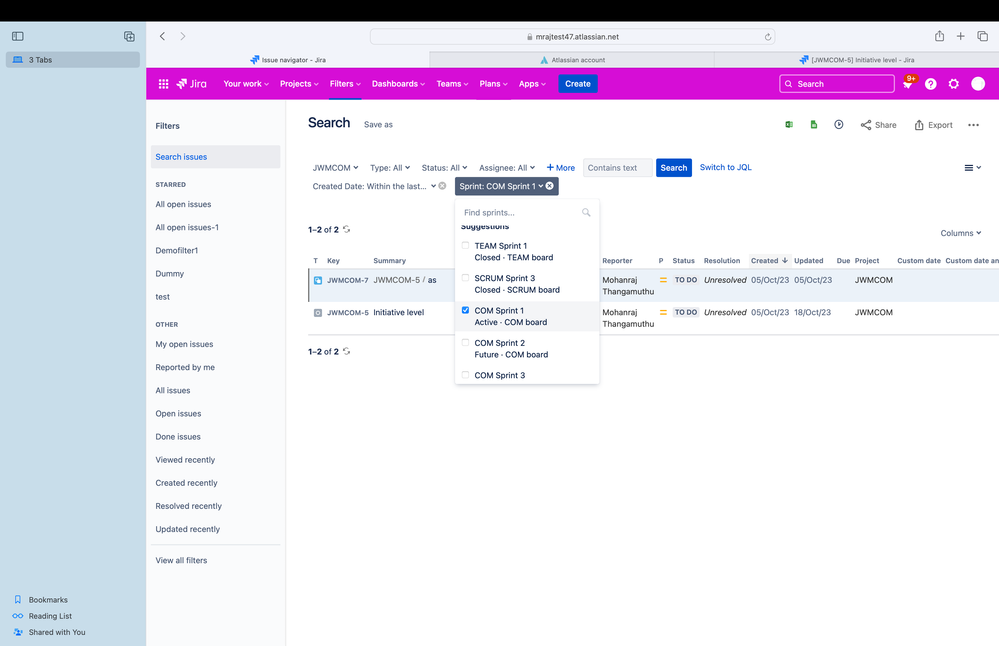Remove the Created Date filter

[442, 186]
